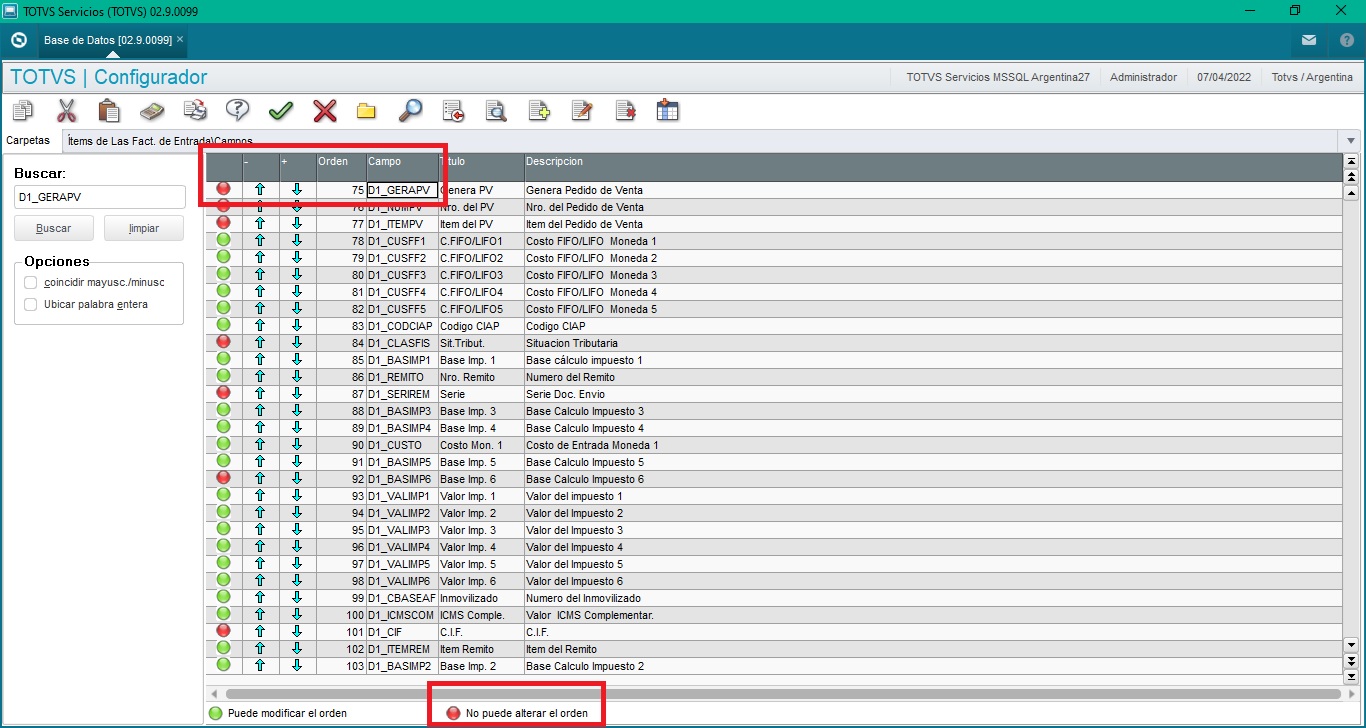Select the D1_GERAPV field cell
1366x728 pixels.
click(x=402, y=189)
